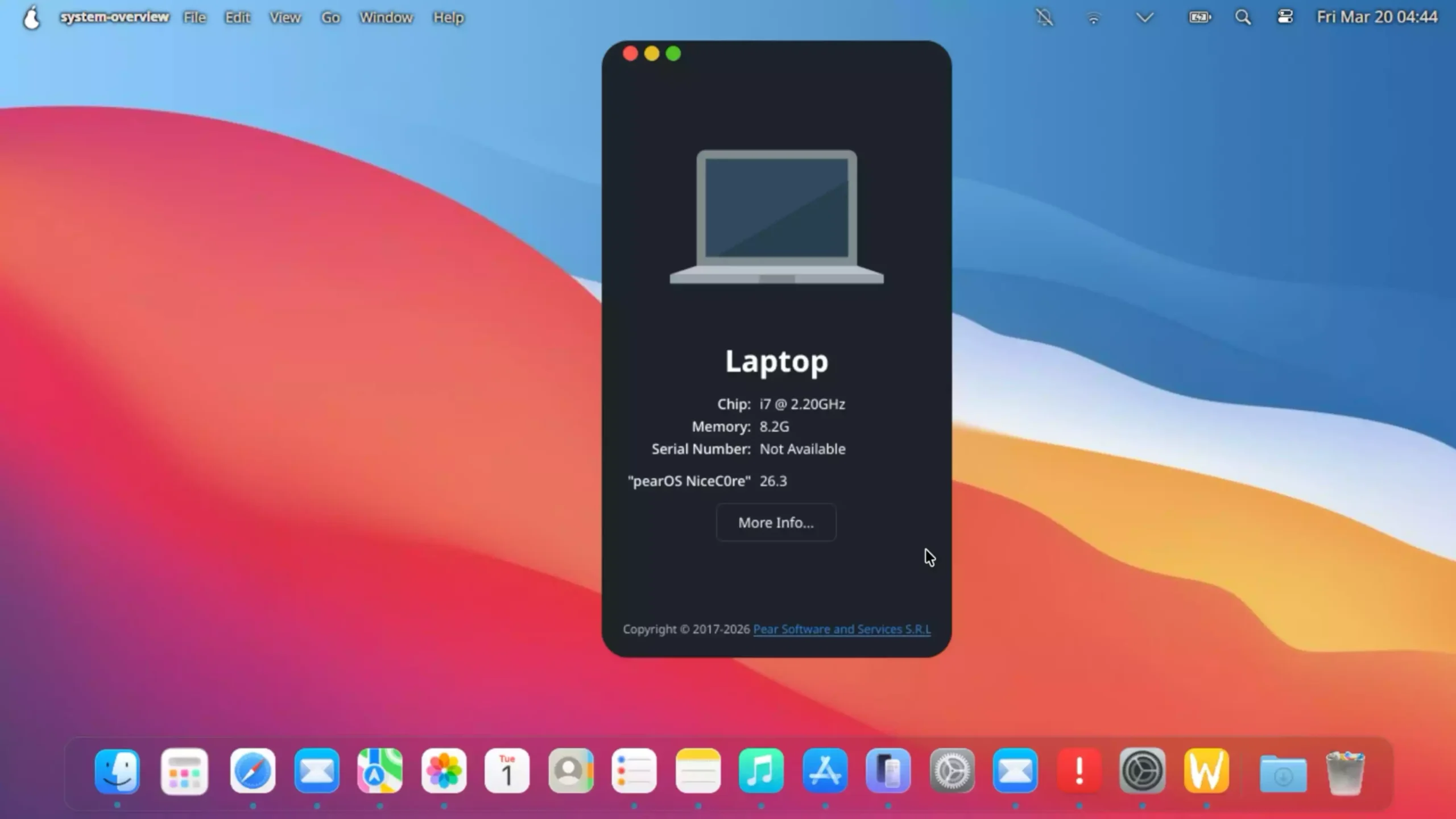The width and height of the screenshot is (1456, 819).
Task: Launch the Safari compass icon
Action: click(x=253, y=771)
